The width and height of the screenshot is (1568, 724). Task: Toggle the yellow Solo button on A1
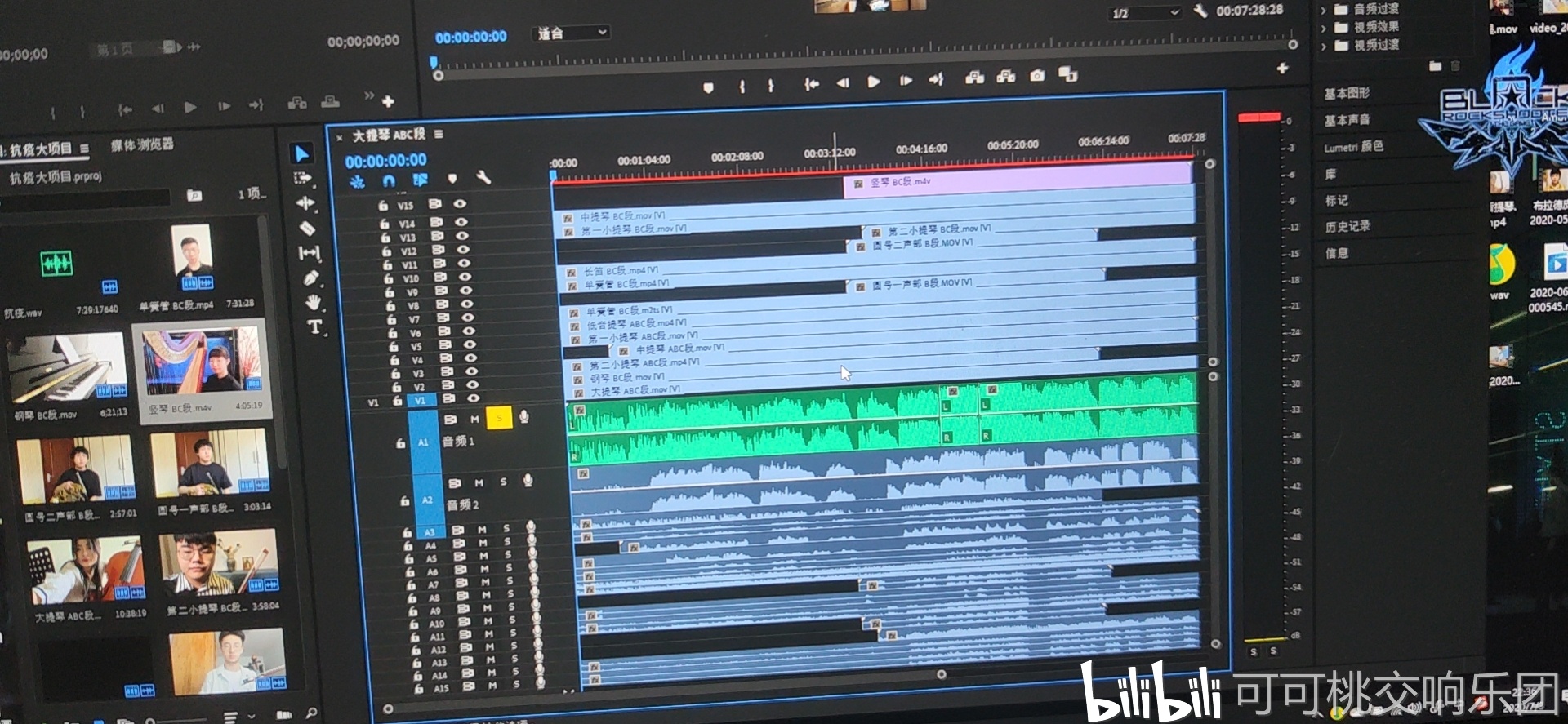[499, 418]
